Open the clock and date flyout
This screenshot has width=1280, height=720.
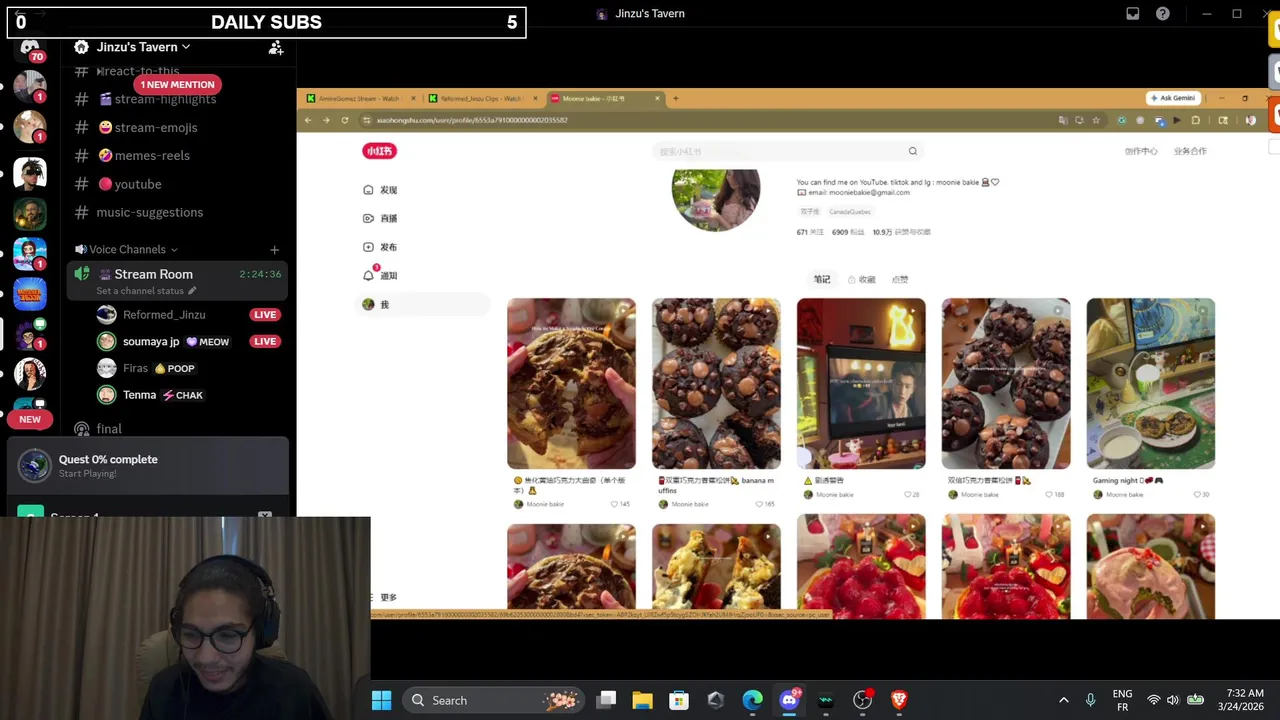pos(1243,700)
